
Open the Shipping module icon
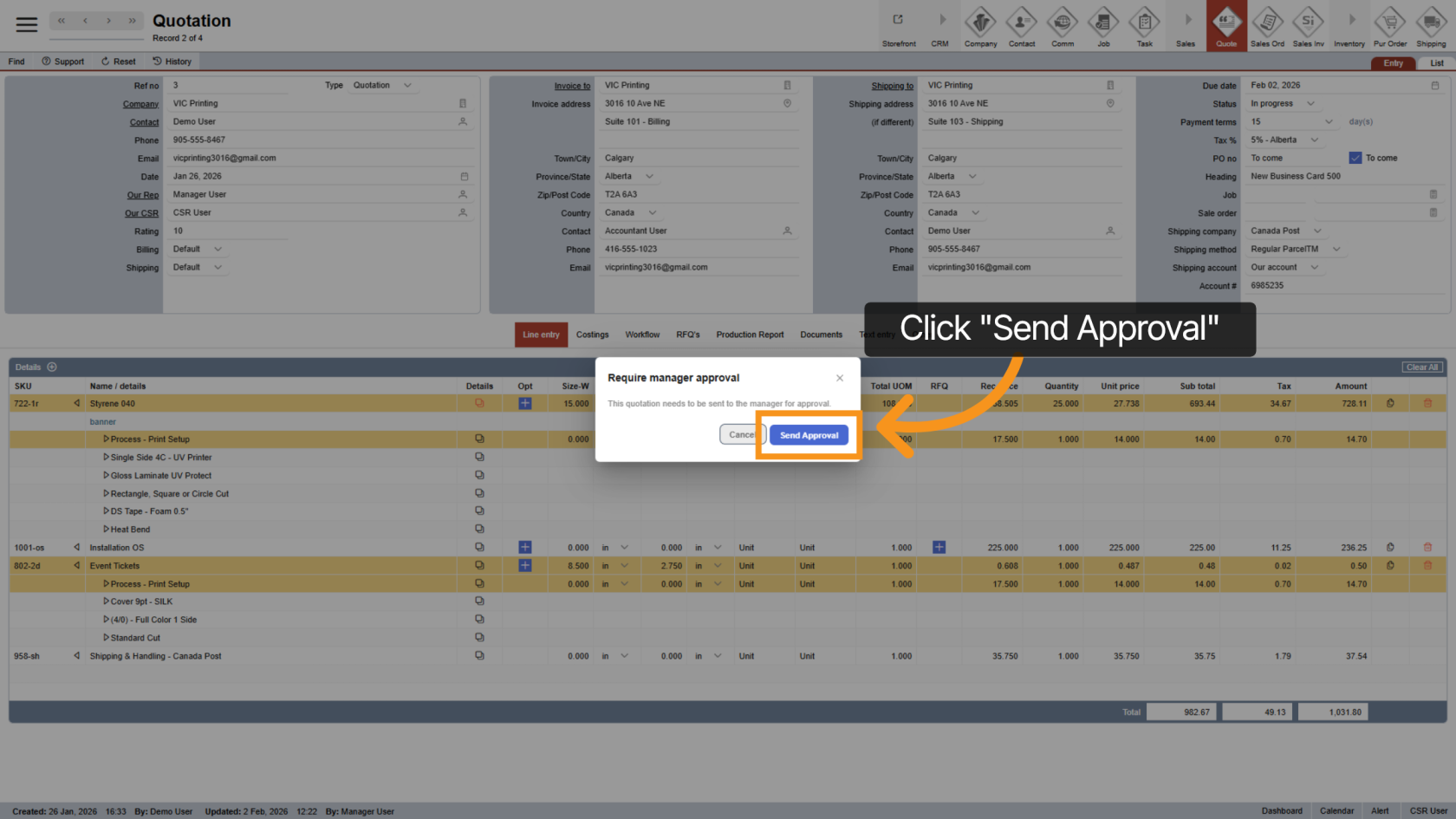pos(1431,22)
